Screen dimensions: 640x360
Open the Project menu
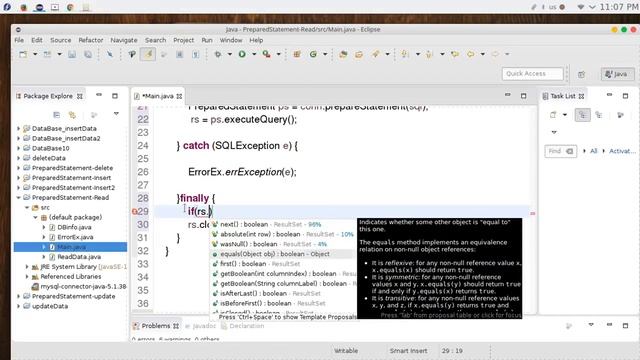coord(183,40)
